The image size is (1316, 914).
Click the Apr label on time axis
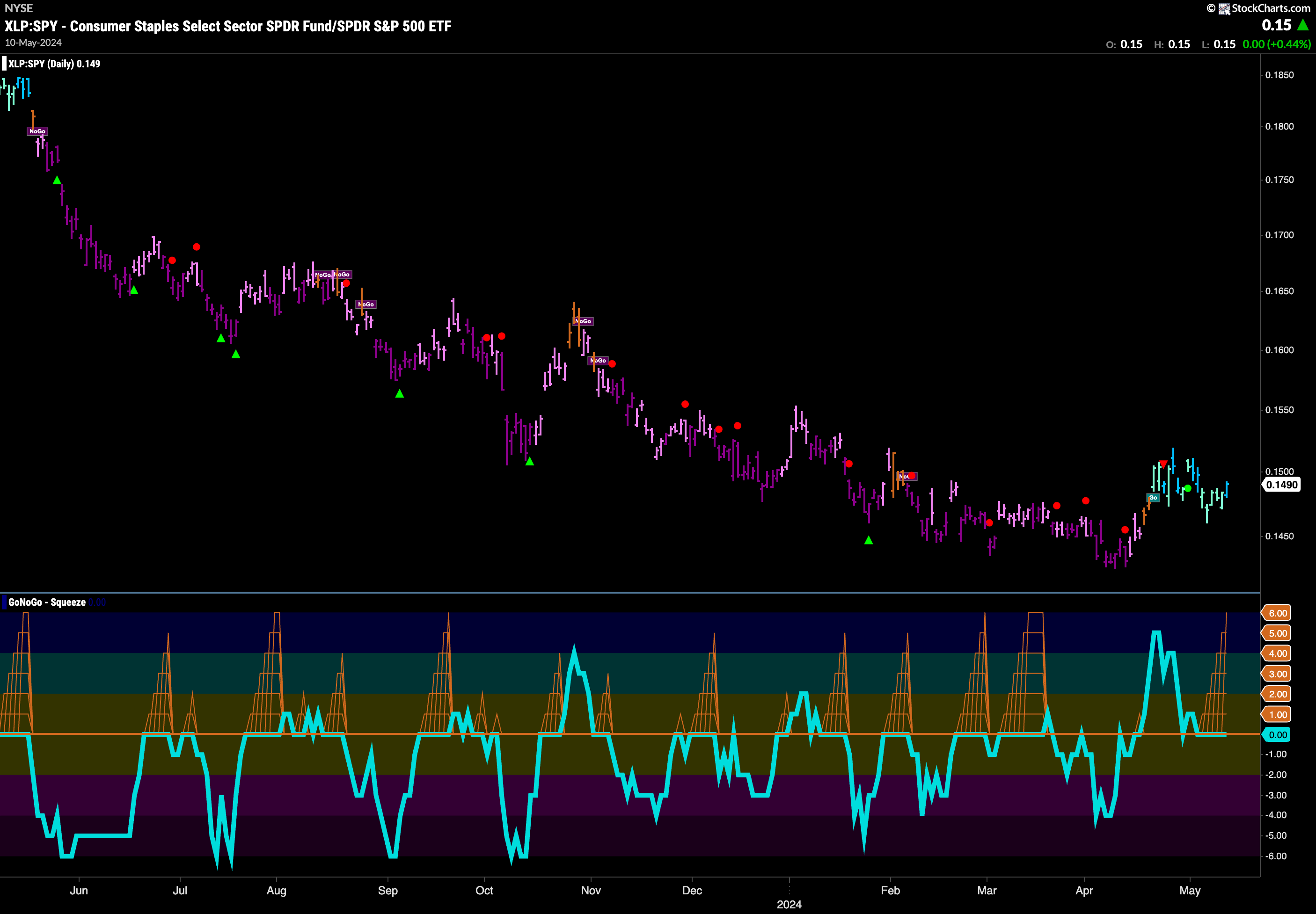1084,891
